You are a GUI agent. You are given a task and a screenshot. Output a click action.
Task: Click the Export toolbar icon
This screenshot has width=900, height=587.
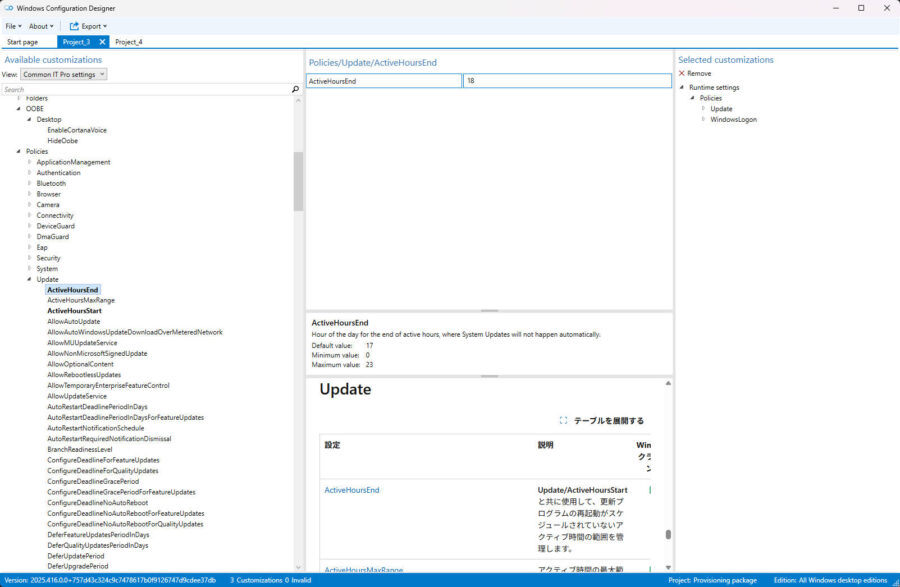pos(74,26)
